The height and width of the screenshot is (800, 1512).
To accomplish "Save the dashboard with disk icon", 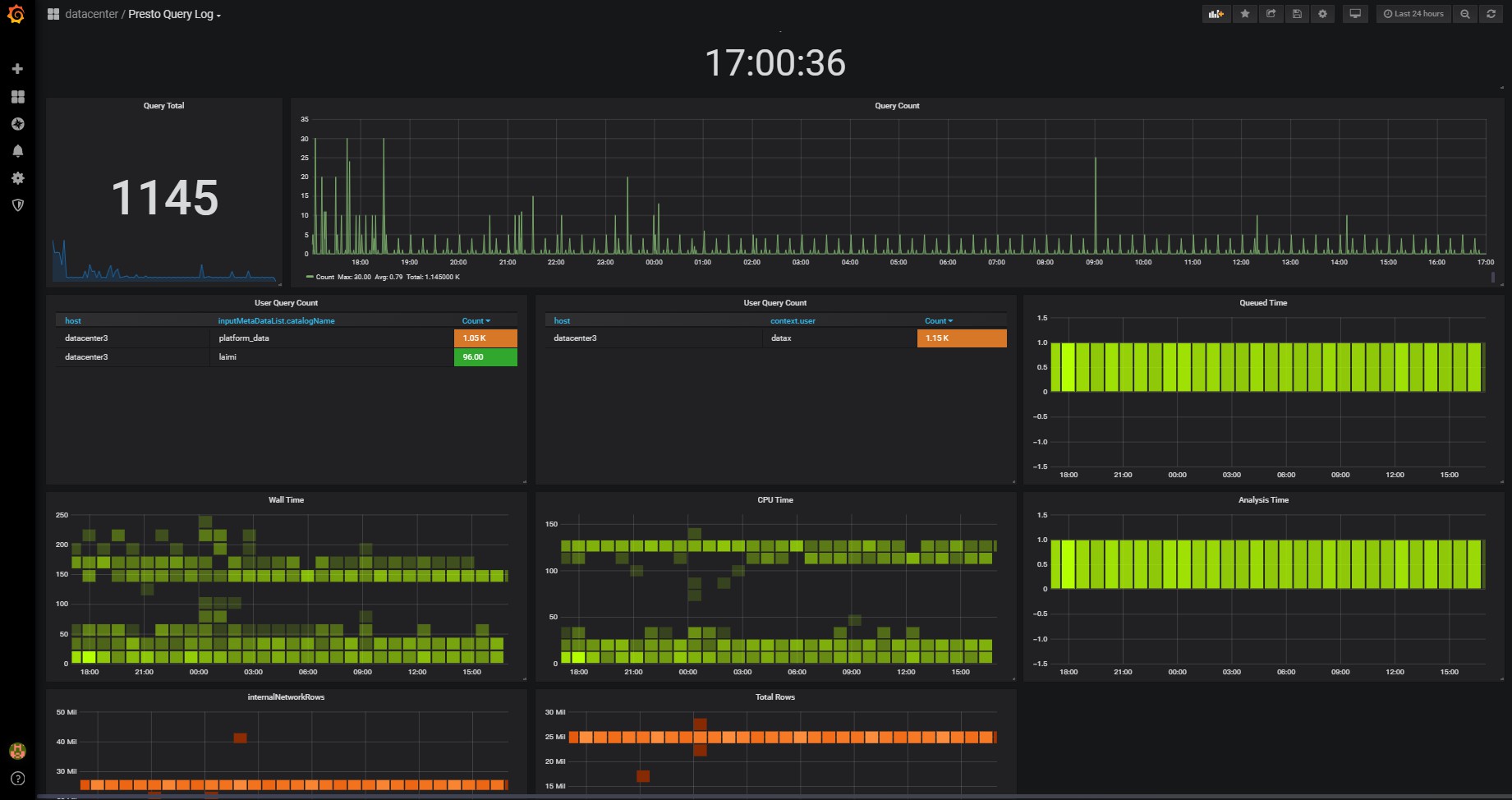I will [x=1297, y=14].
